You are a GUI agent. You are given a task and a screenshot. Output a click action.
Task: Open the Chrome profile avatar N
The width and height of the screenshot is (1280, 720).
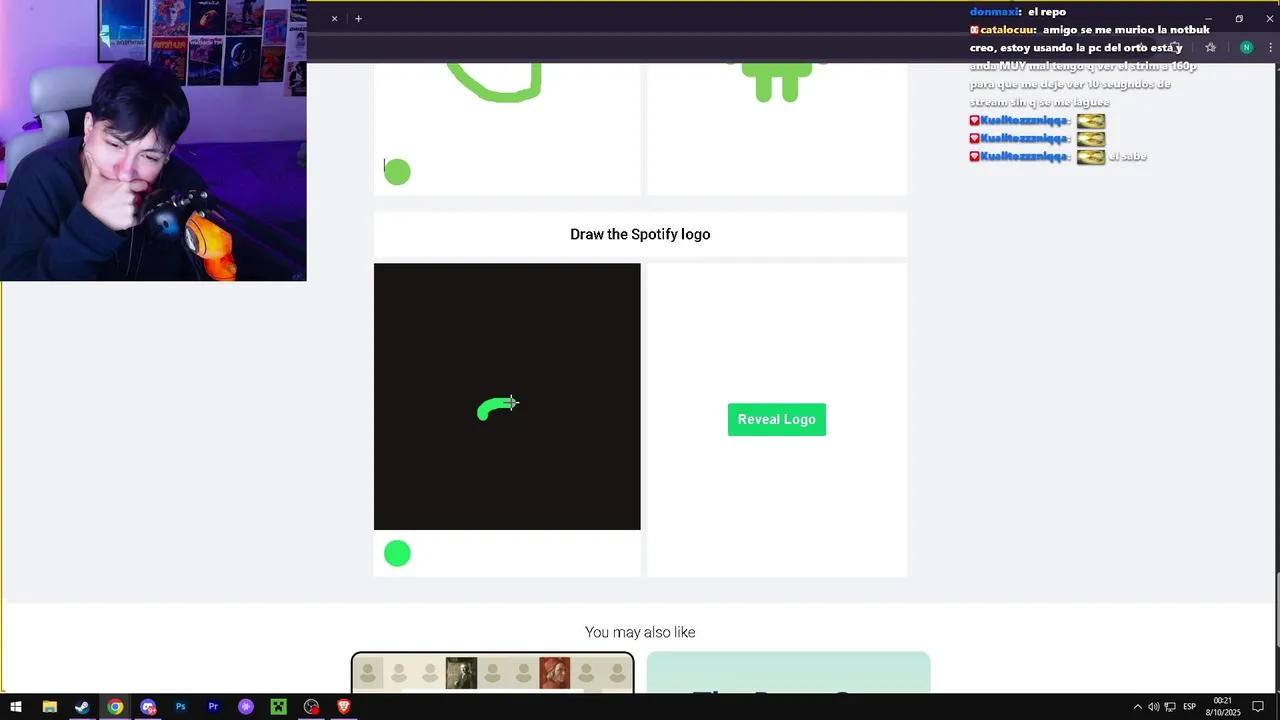[1246, 47]
